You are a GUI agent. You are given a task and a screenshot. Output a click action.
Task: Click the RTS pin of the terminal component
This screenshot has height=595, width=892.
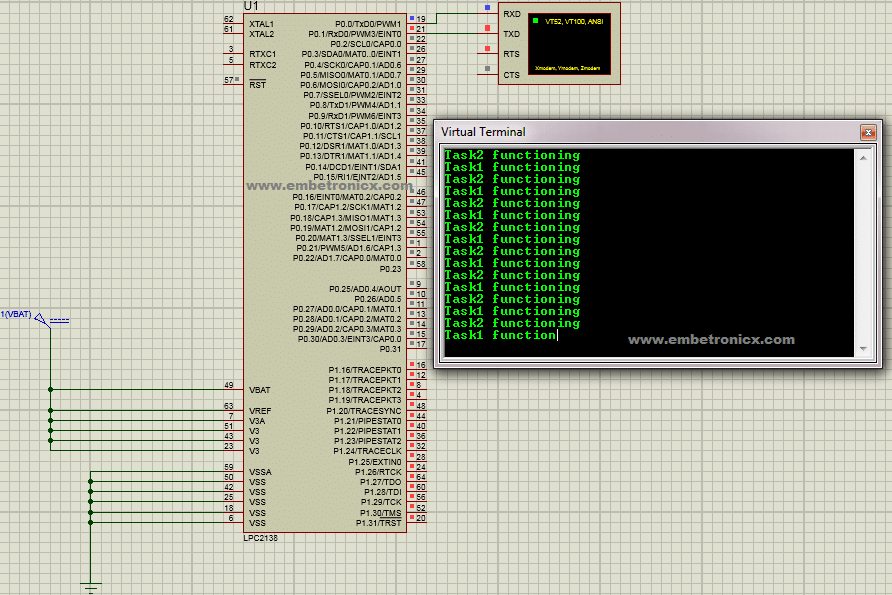point(511,52)
